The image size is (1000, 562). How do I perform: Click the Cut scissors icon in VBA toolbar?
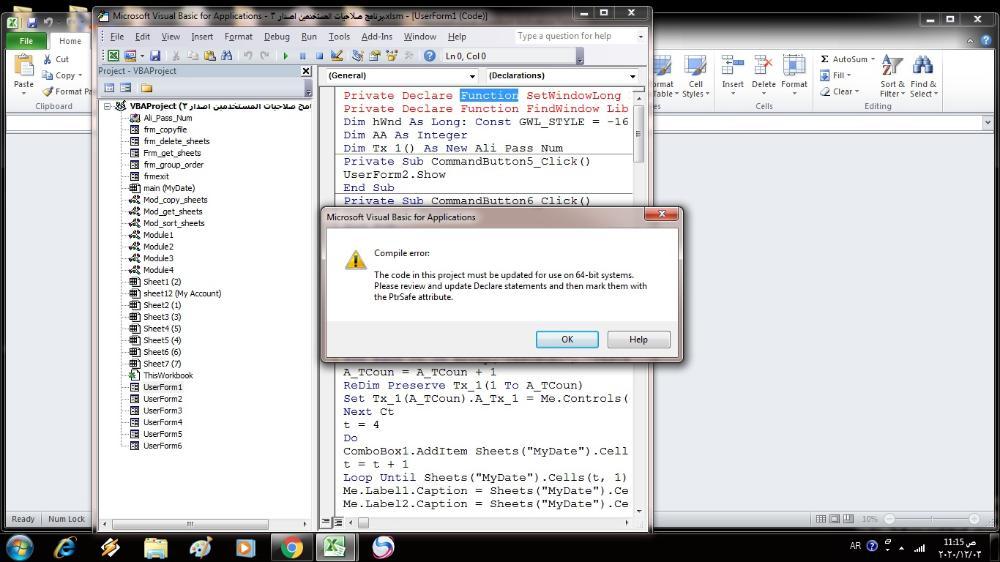coord(176,56)
